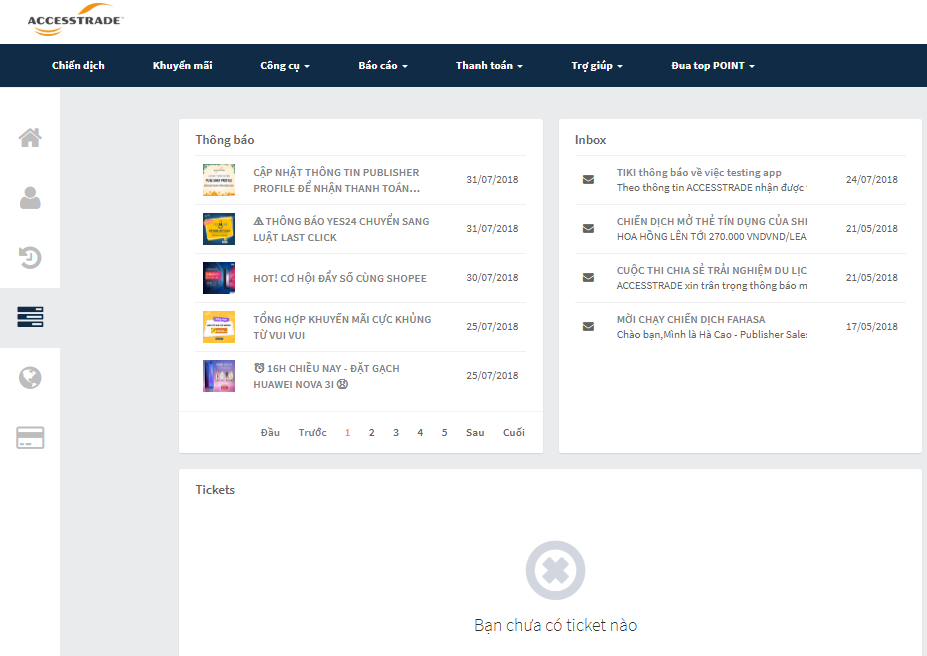
Task: Open the Thanh toán dropdown menu
Action: click(x=489, y=66)
